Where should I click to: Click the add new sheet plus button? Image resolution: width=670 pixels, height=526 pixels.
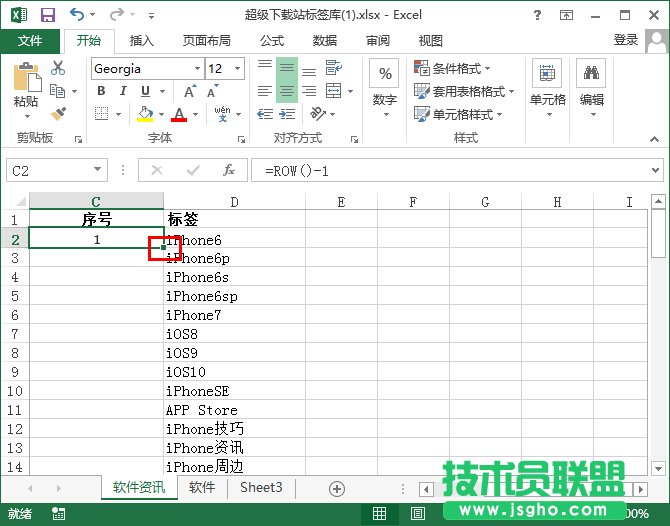[337, 488]
